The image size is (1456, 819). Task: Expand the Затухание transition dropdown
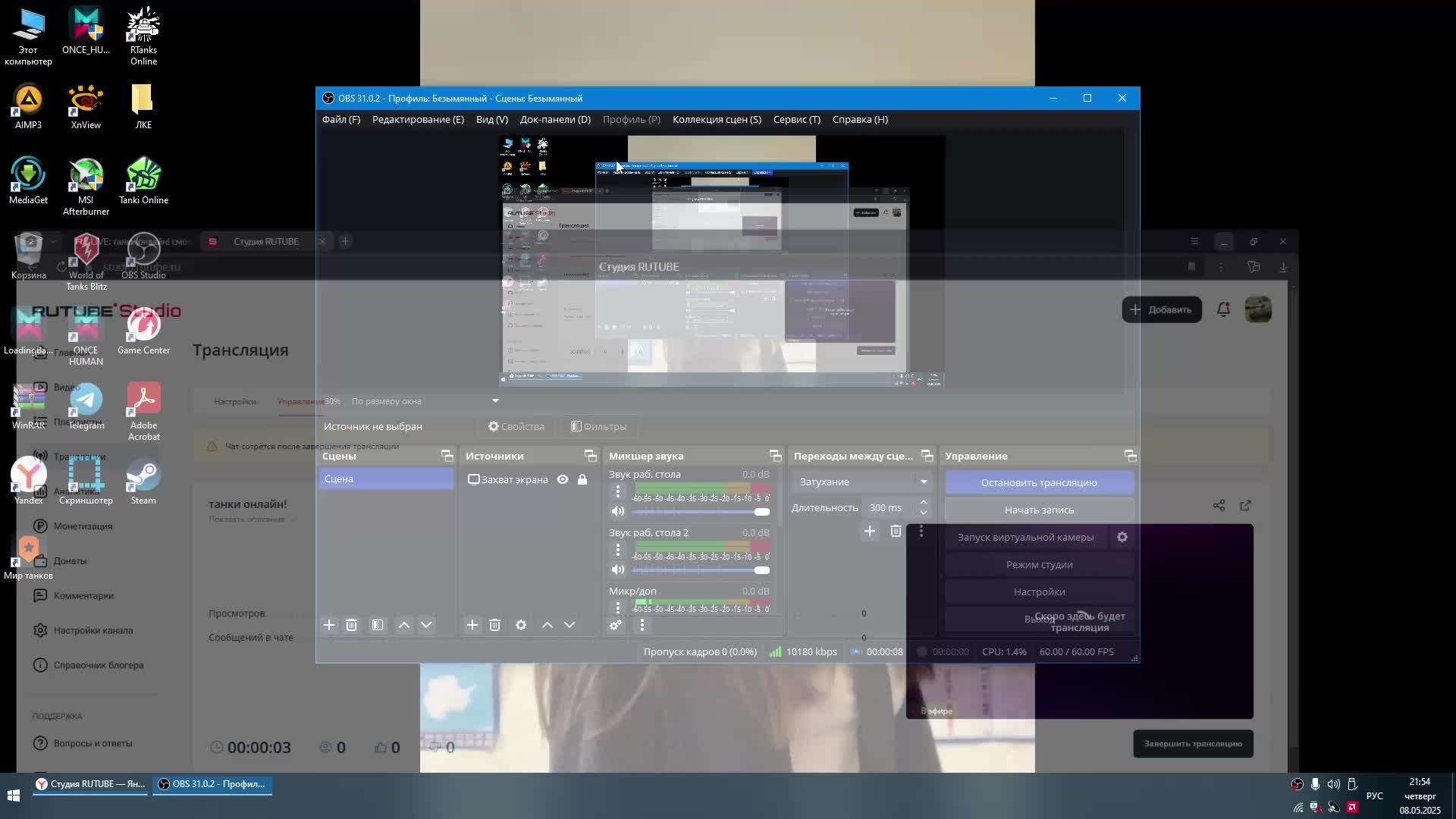pyautogui.click(x=923, y=482)
